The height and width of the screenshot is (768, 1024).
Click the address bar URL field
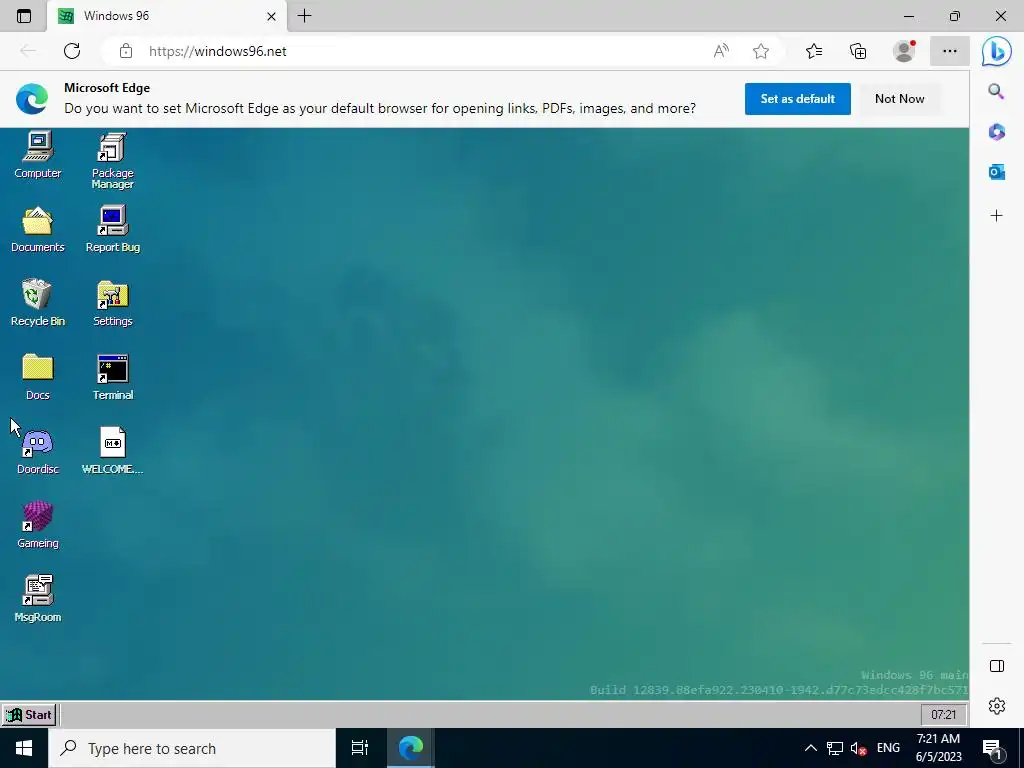click(418, 51)
